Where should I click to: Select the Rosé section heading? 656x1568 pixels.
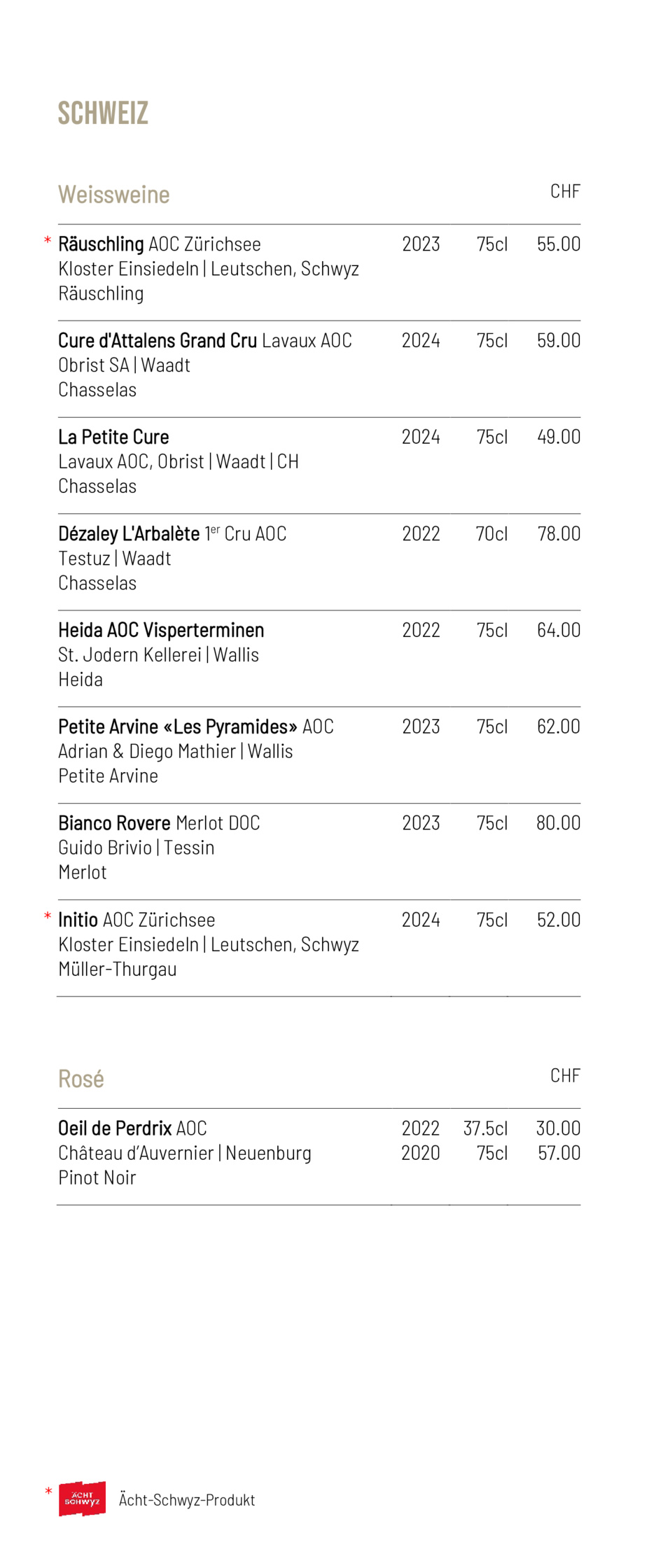(81, 1079)
